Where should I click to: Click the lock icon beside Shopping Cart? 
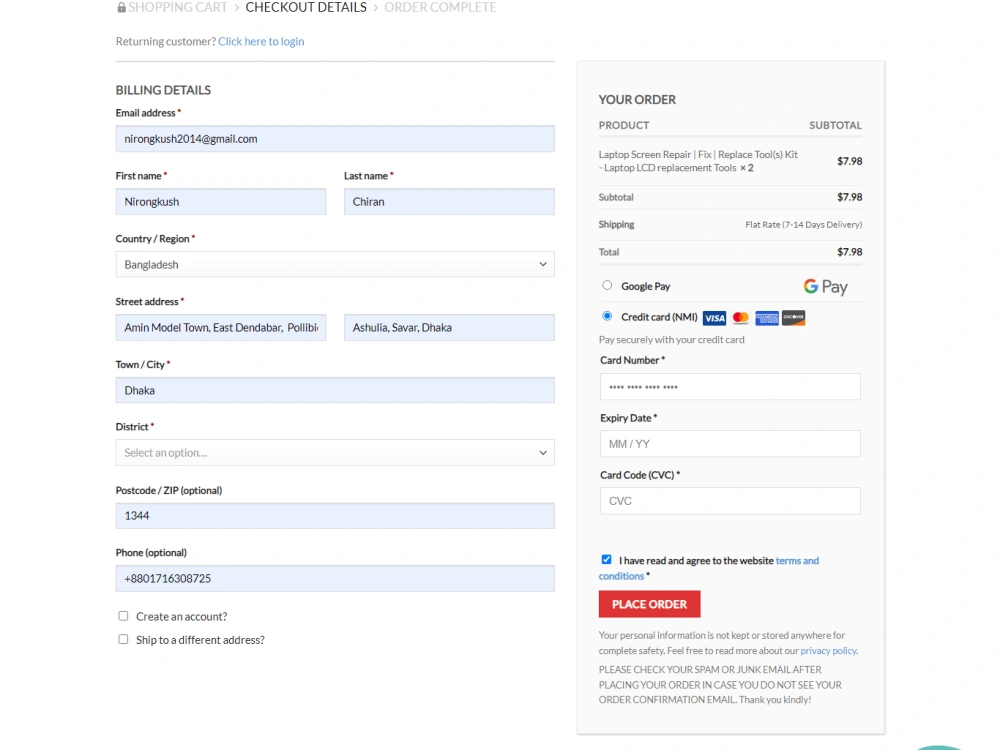pyautogui.click(x=121, y=8)
